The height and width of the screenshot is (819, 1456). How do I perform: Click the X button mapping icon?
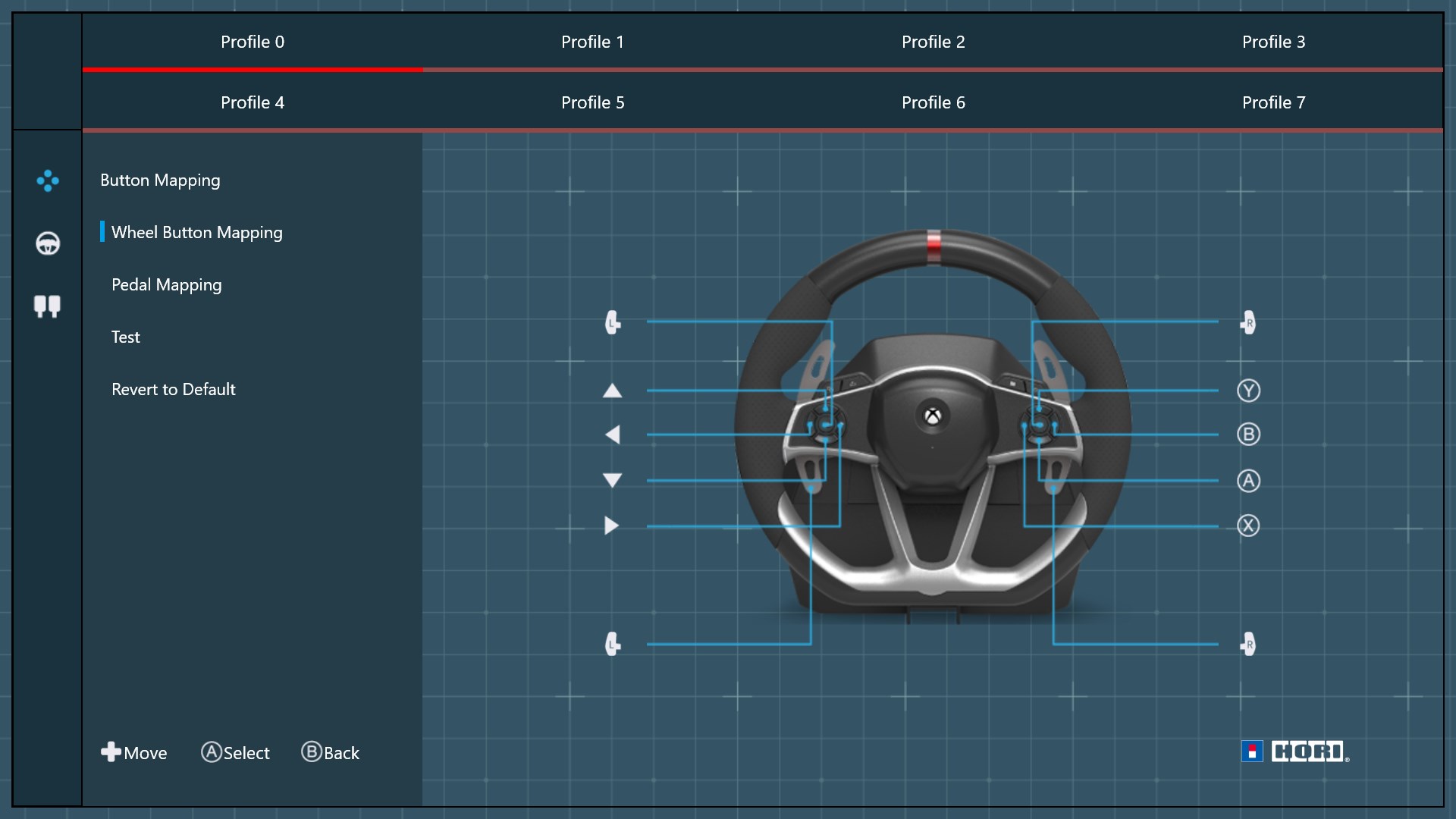point(1248,526)
